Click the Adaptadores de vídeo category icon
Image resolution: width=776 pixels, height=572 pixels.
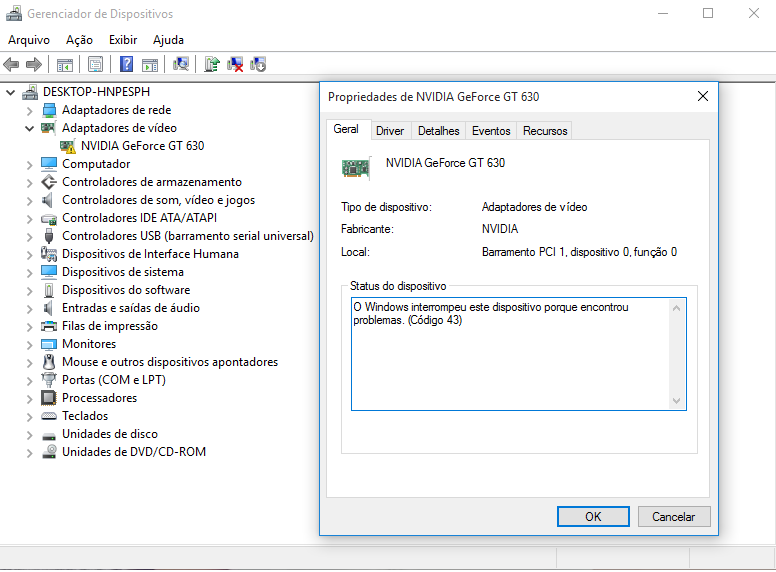click(48, 128)
